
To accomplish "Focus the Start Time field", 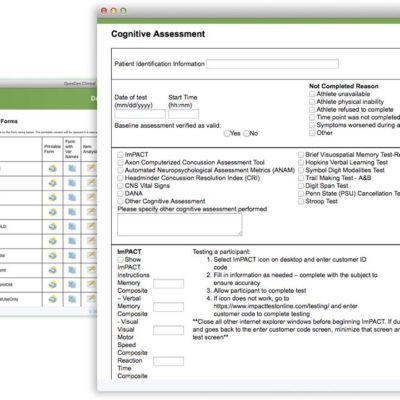I will point(184,114).
